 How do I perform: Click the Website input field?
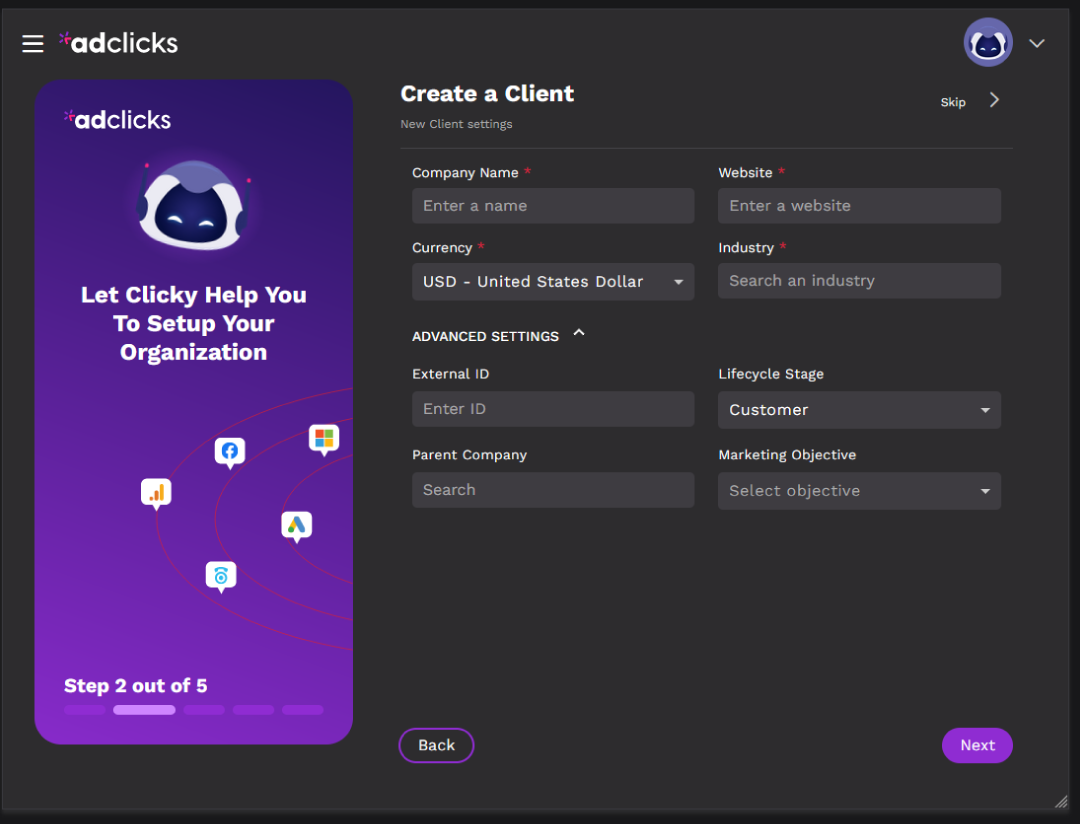859,206
